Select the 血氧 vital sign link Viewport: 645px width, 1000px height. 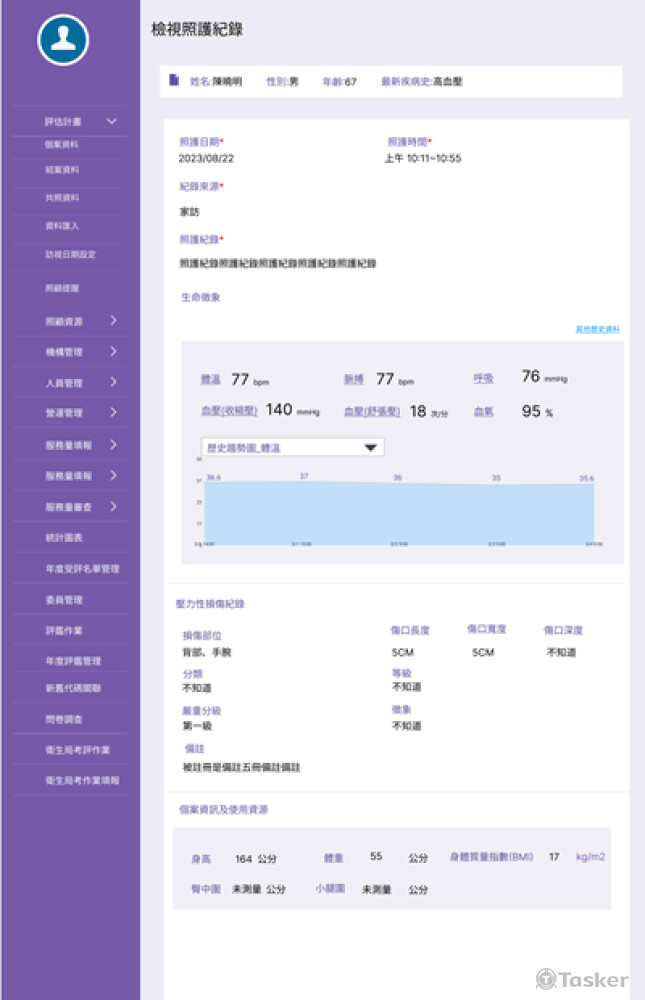[x=483, y=411]
